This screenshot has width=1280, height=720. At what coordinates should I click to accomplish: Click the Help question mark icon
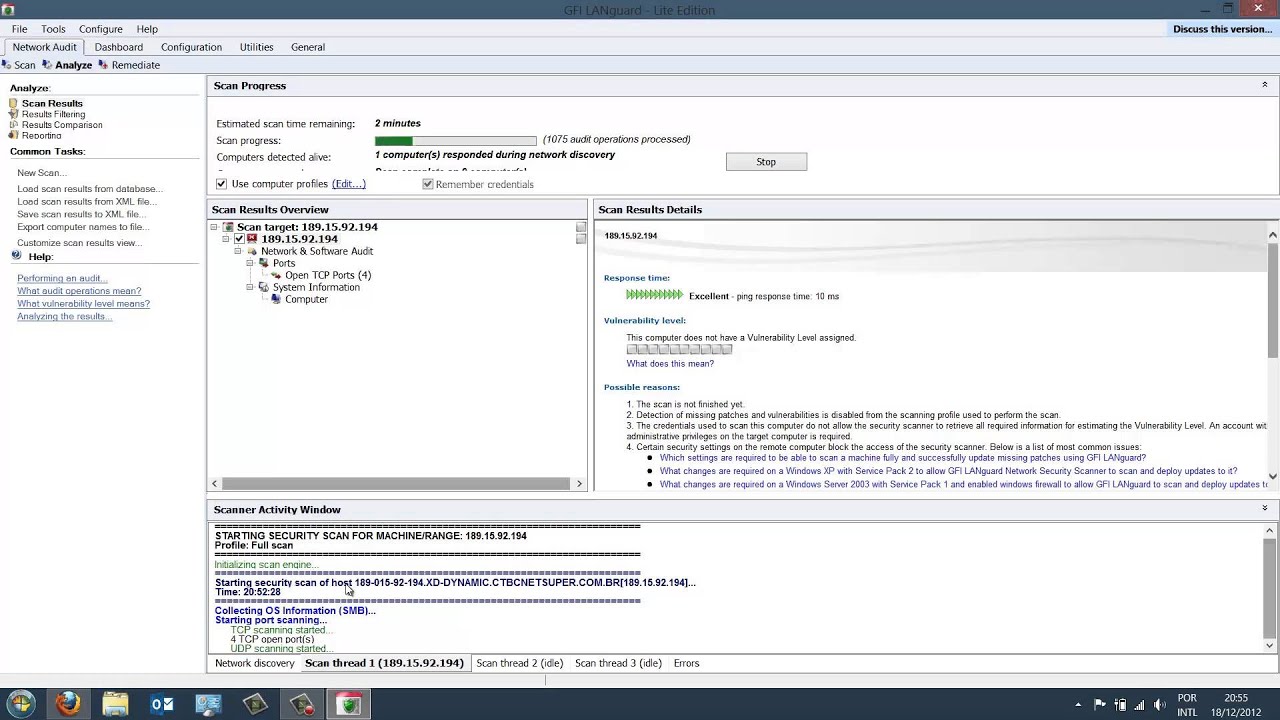pyautogui.click(x=17, y=256)
